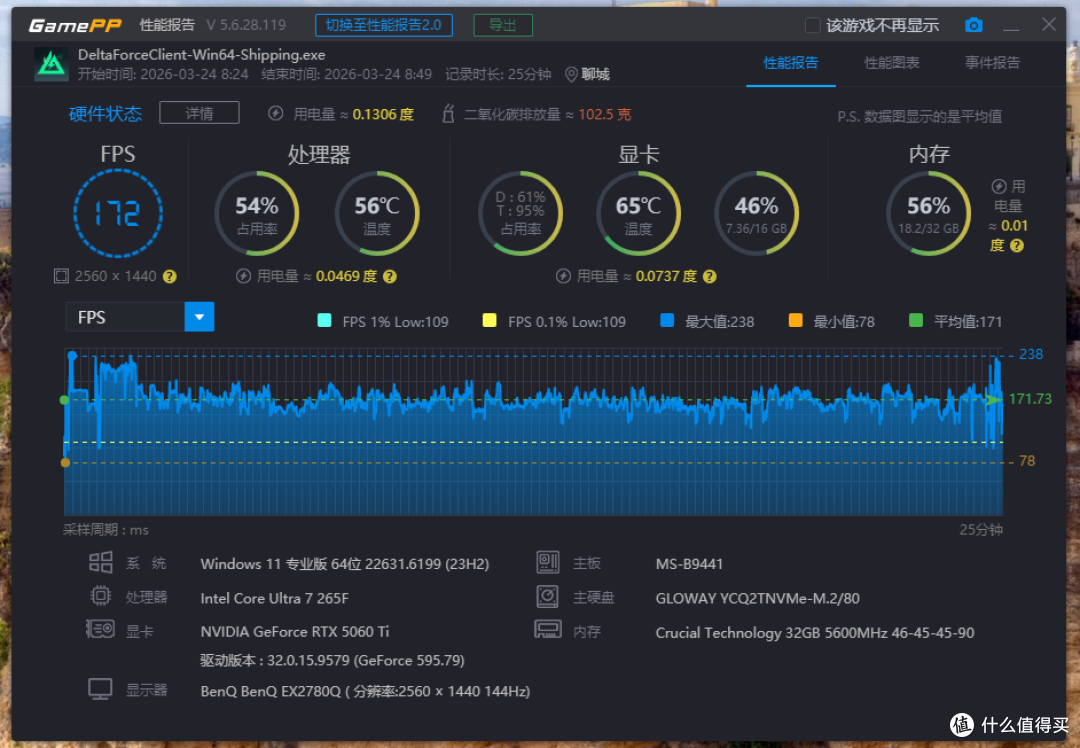Click the CPU 56℃ temperature gauge
1080x748 pixels.
coord(377,214)
